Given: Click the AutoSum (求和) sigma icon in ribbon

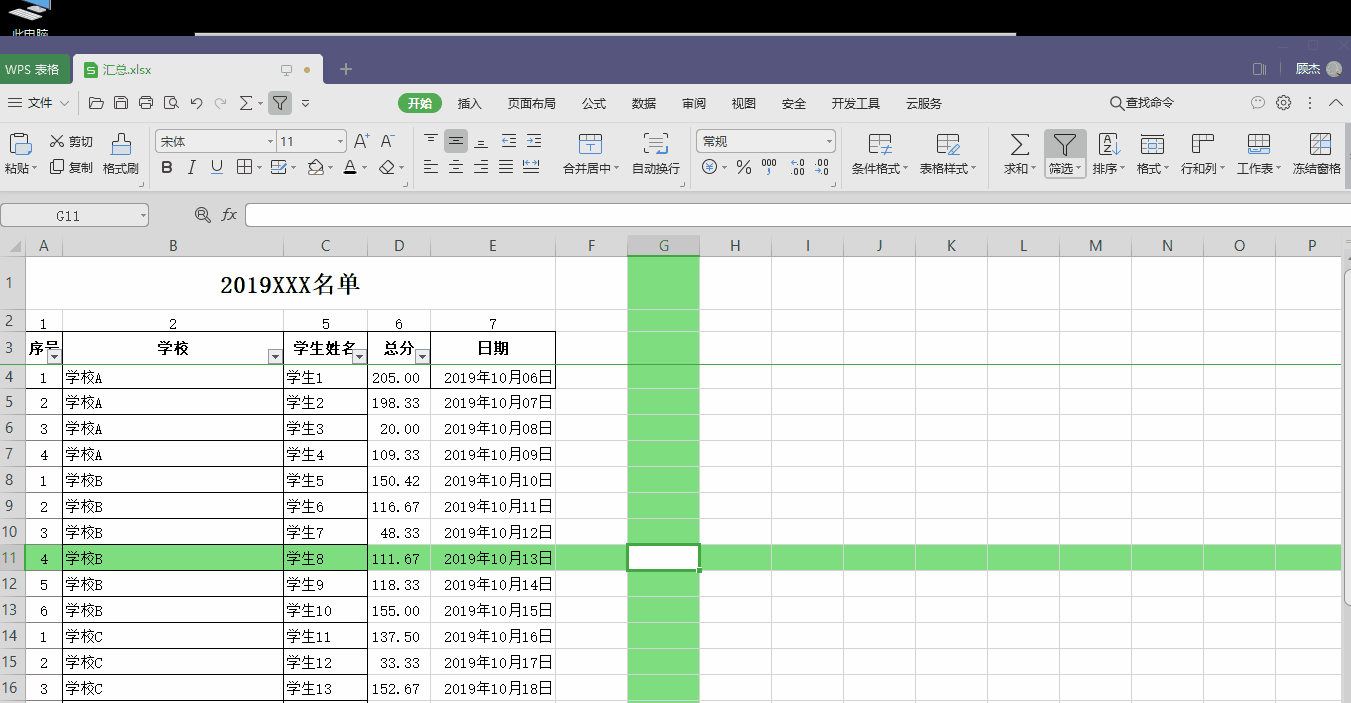Looking at the screenshot, I should 1019,144.
